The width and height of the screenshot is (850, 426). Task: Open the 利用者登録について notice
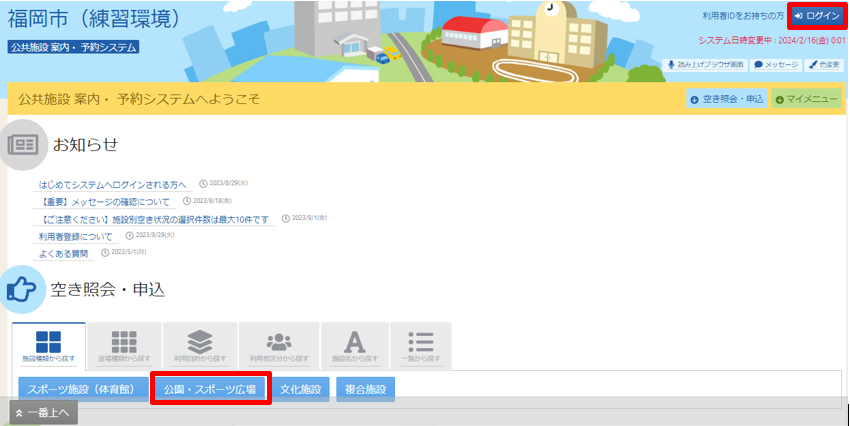point(75,237)
